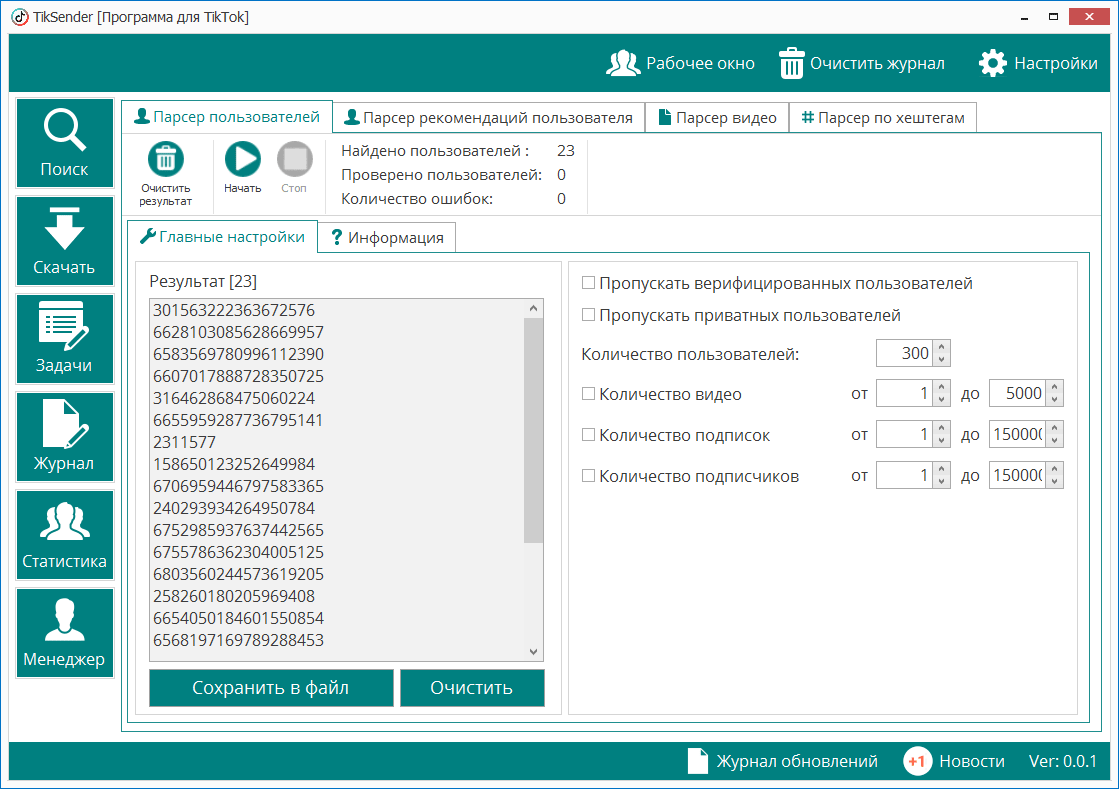This screenshot has width=1119, height=789.
Task: Increase Количество пользователей value with up arrow
Action: click(942, 347)
